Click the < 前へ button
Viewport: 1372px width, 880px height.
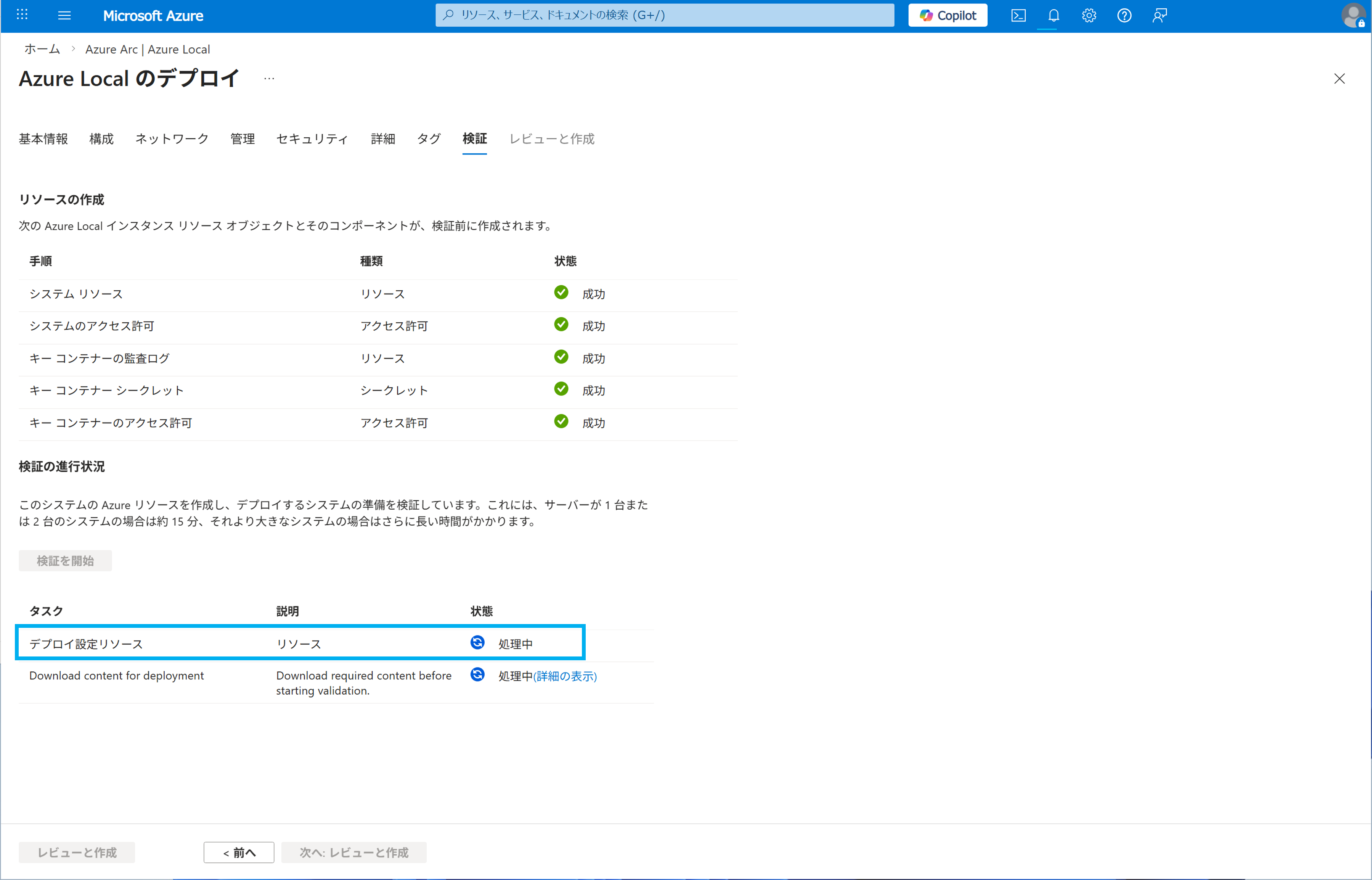click(239, 852)
